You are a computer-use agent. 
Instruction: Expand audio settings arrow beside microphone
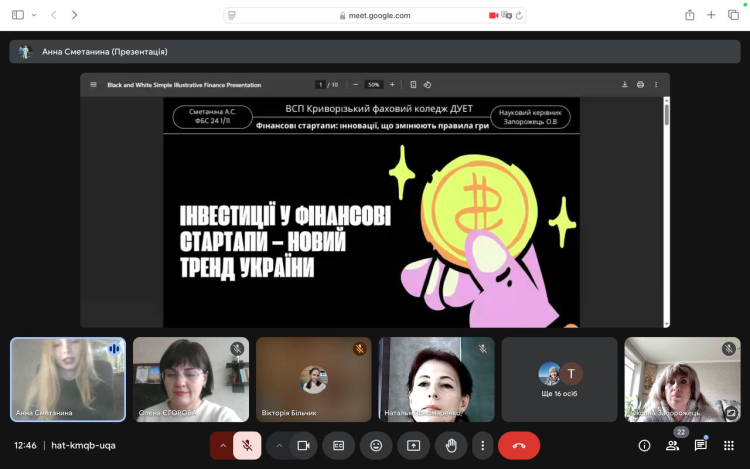222,445
